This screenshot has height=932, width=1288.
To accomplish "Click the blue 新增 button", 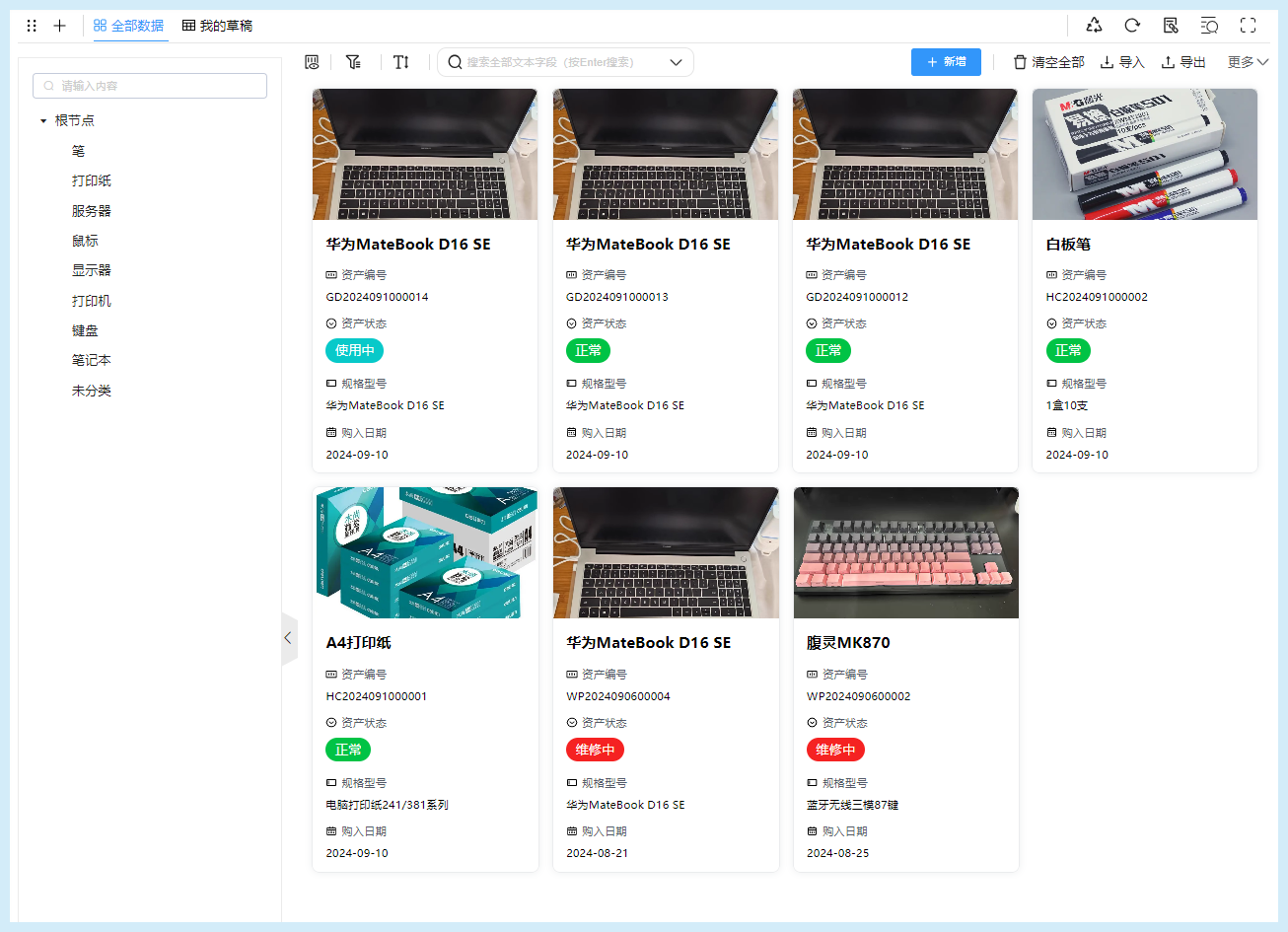I will coord(946,62).
